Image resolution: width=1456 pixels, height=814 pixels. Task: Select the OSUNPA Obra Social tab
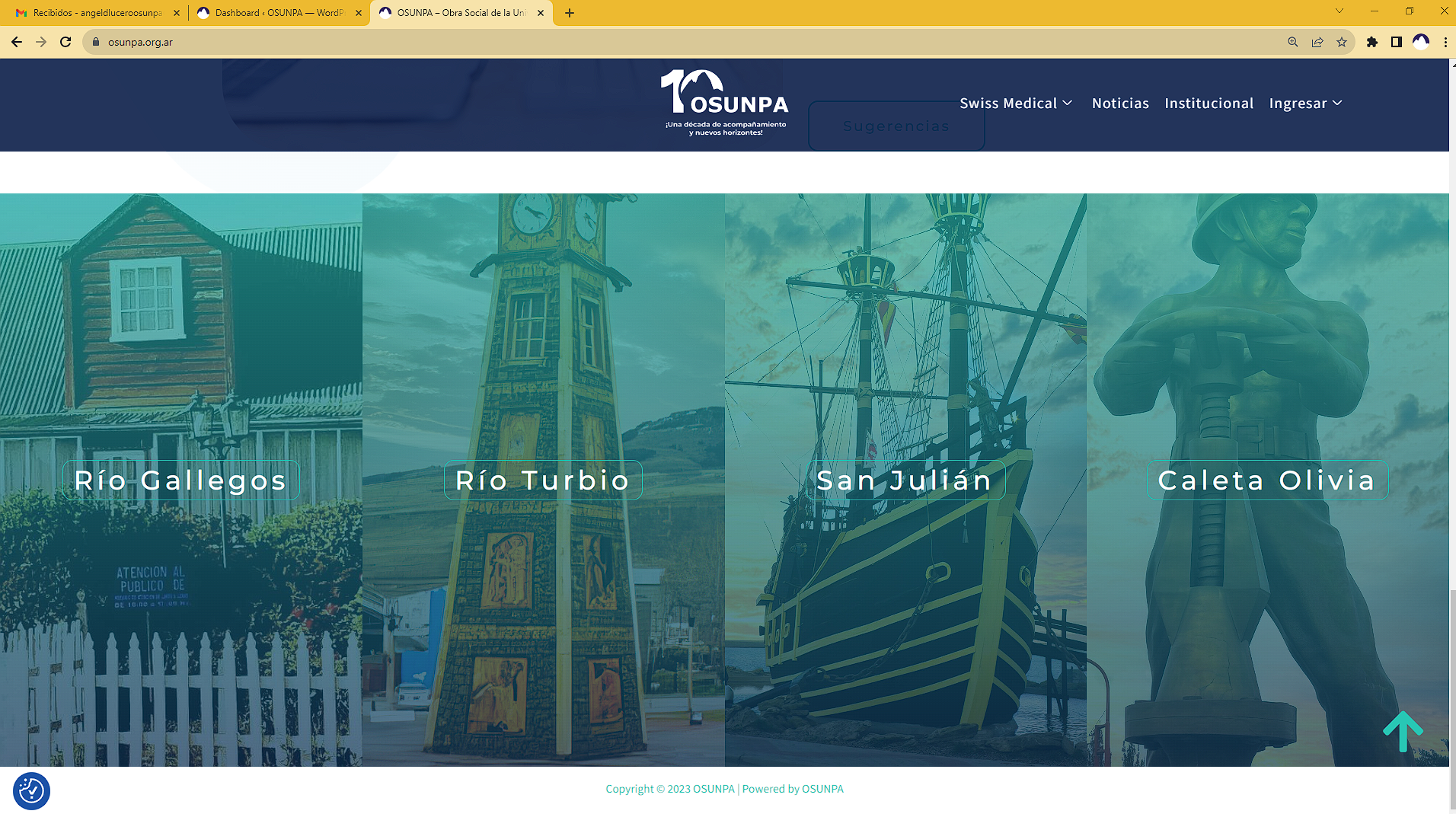pyautogui.click(x=461, y=13)
